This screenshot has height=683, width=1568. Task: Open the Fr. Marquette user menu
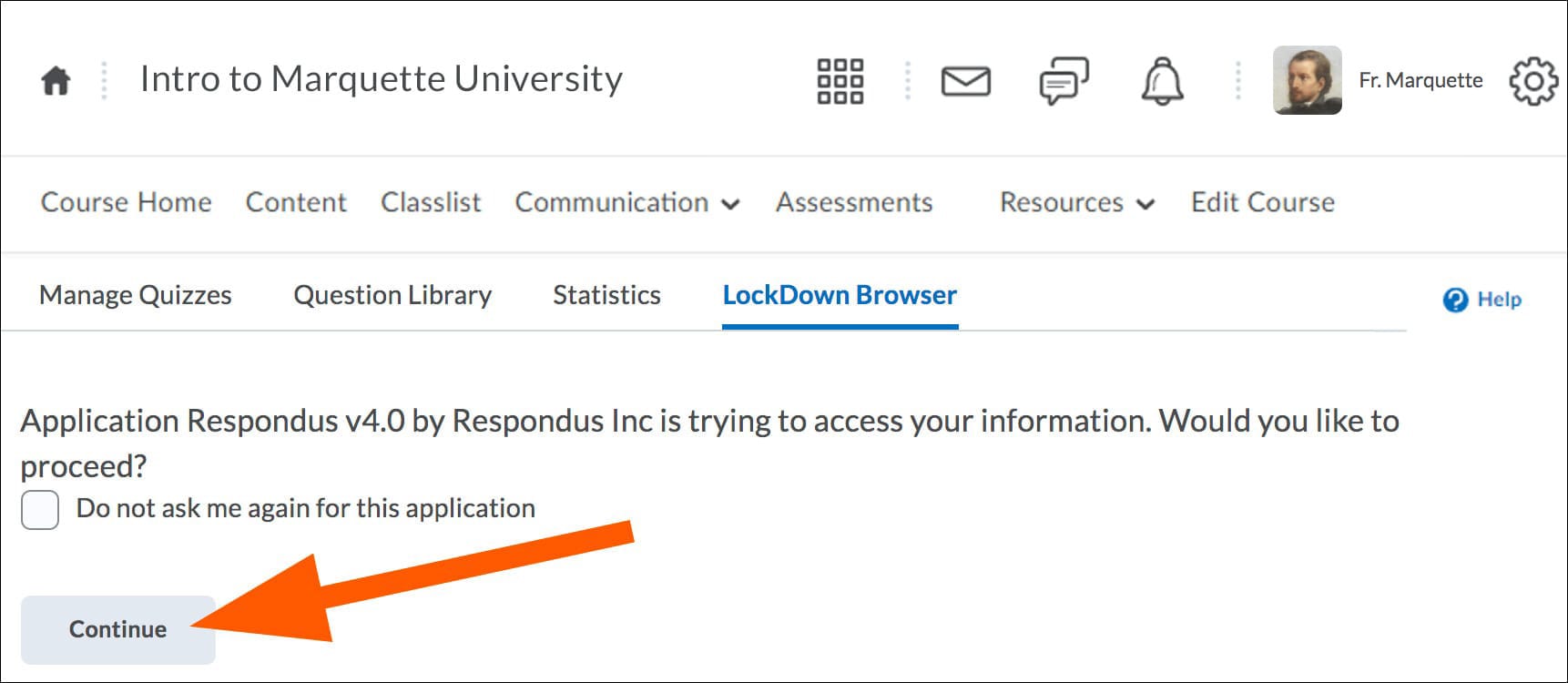coord(1420,80)
